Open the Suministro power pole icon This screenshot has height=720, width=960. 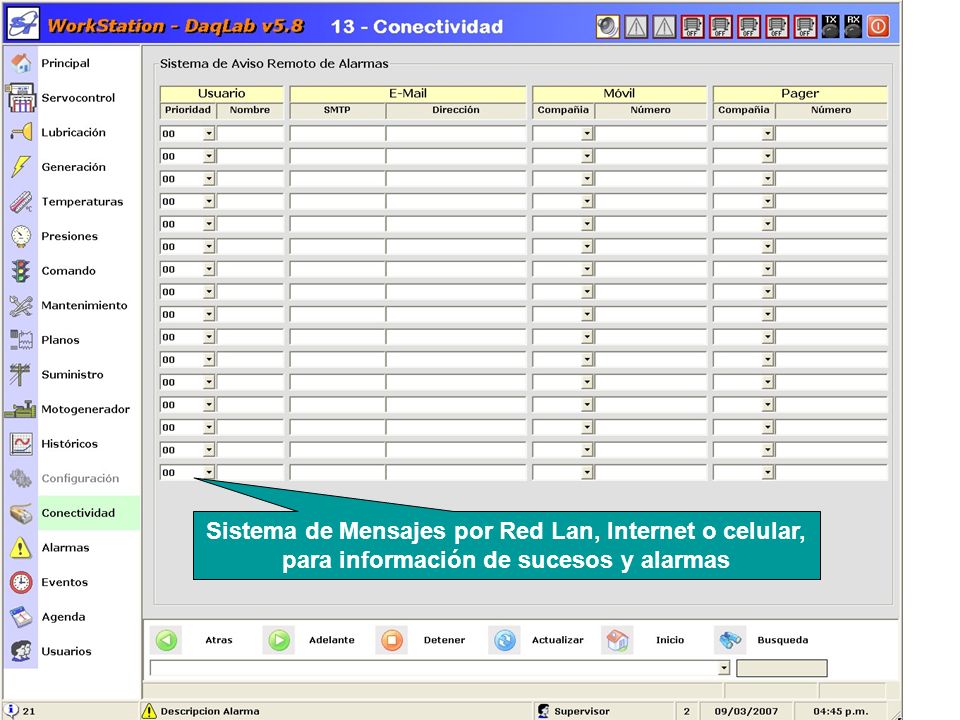(x=20, y=374)
